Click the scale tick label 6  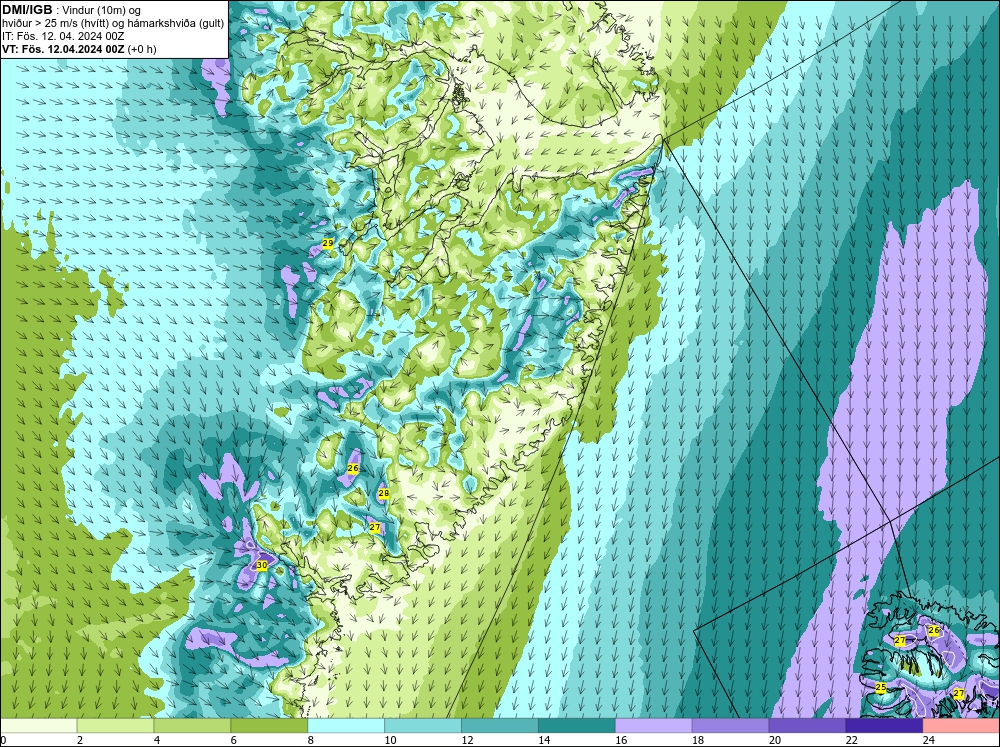[233, 740]
